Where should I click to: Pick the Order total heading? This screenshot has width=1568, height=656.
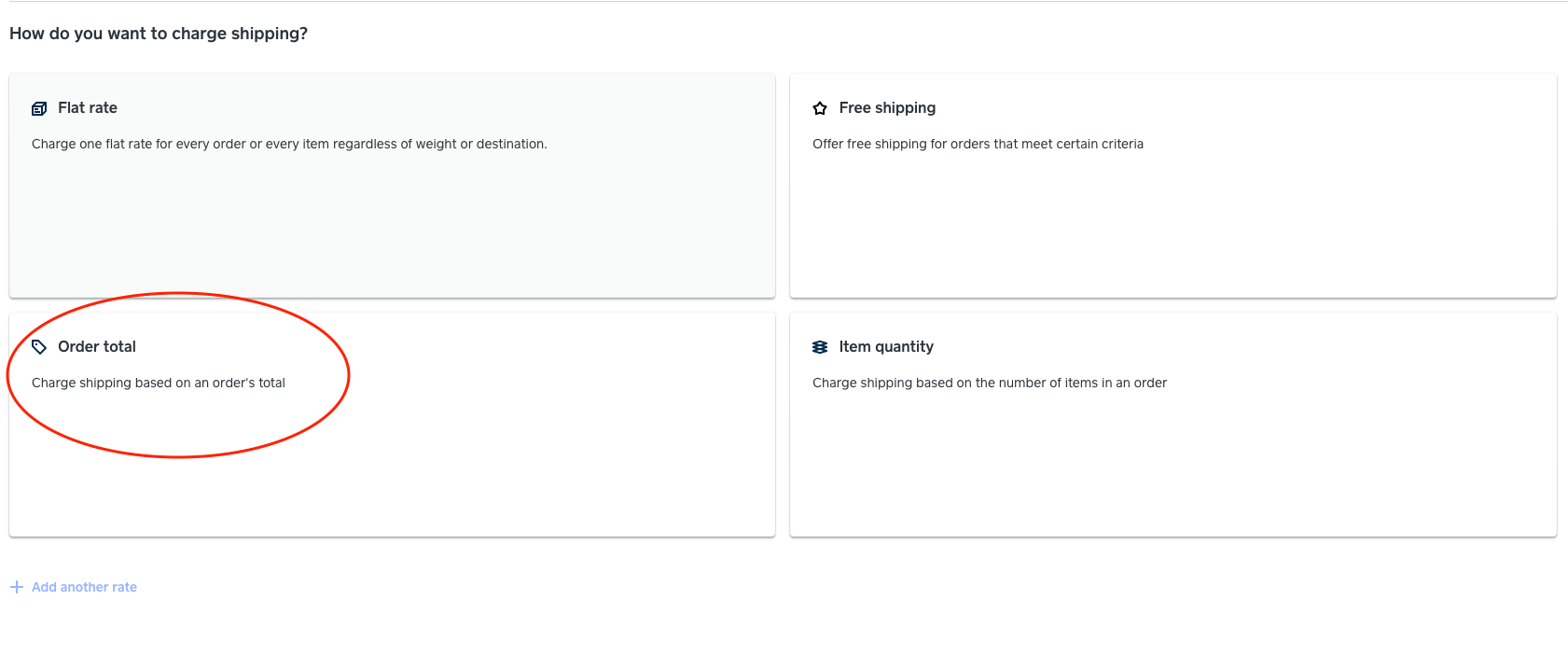(97, 347)
